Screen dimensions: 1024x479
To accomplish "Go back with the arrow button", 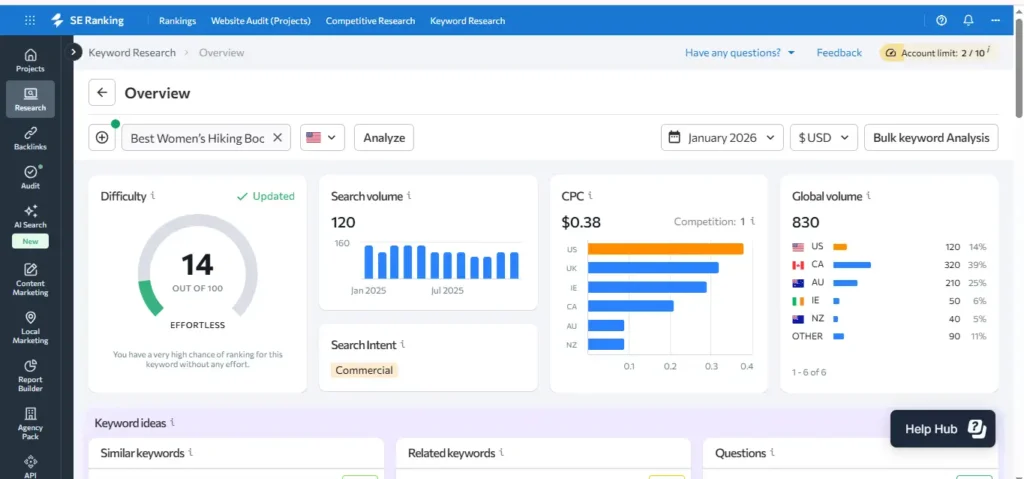I will 102,93.
